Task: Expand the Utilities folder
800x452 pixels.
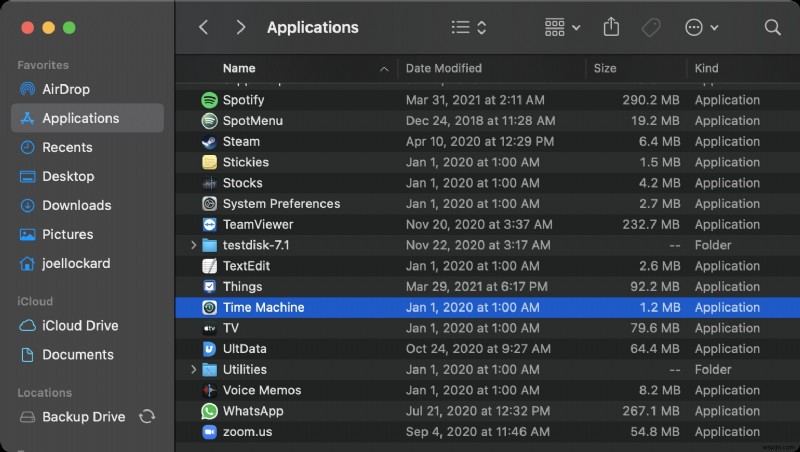Action: (193, 369)
